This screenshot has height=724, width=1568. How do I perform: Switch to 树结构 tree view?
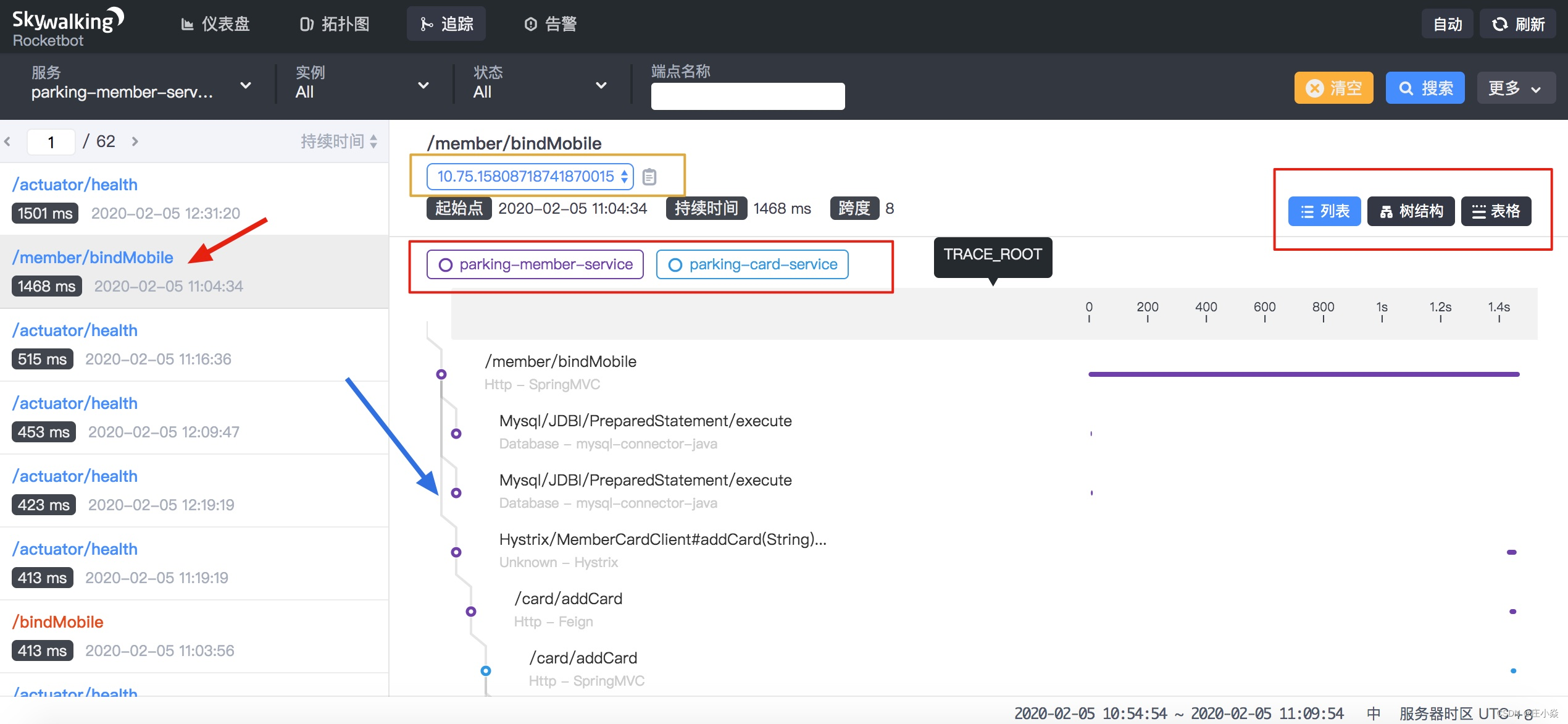click(x=1411, y=211)
